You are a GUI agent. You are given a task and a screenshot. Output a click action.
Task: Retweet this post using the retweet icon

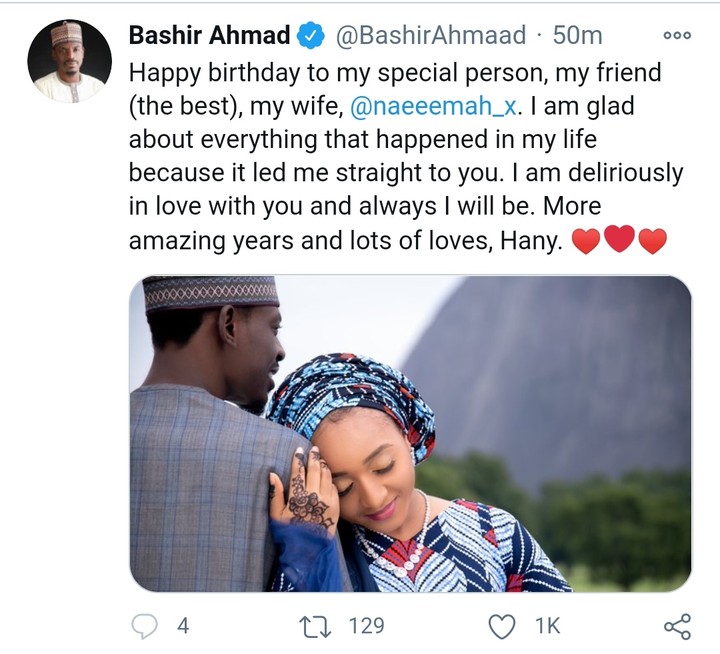click(x=319, y=625)
